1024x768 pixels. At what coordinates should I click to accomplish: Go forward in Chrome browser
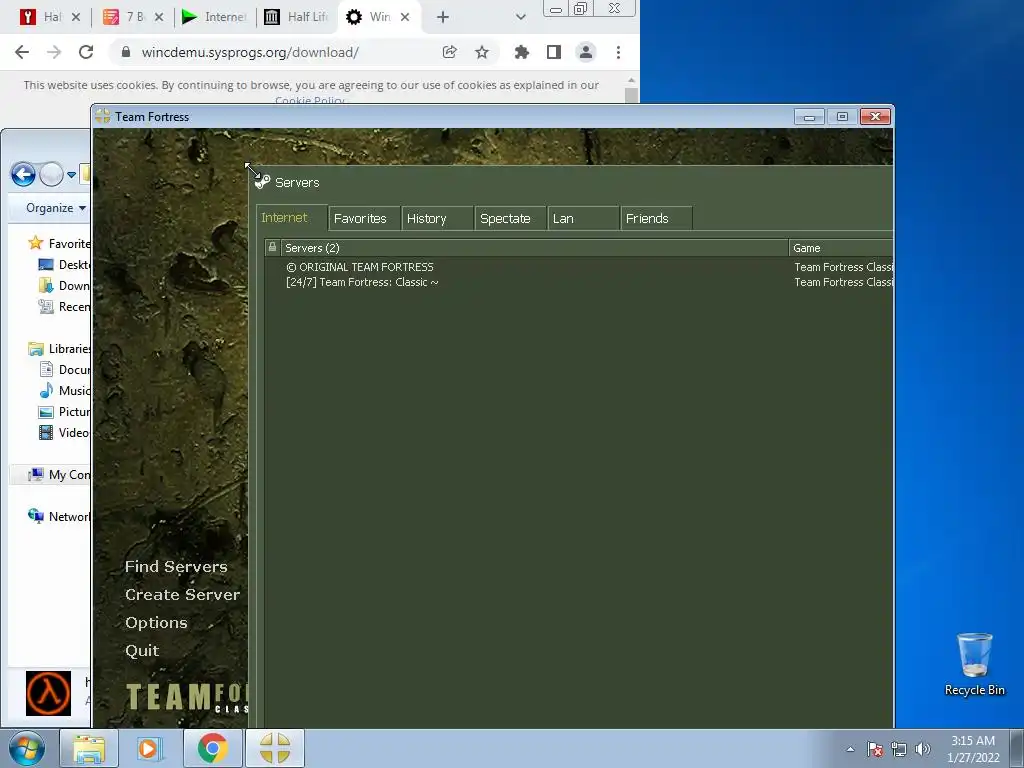pyautogui.click(x=54, y=52)
